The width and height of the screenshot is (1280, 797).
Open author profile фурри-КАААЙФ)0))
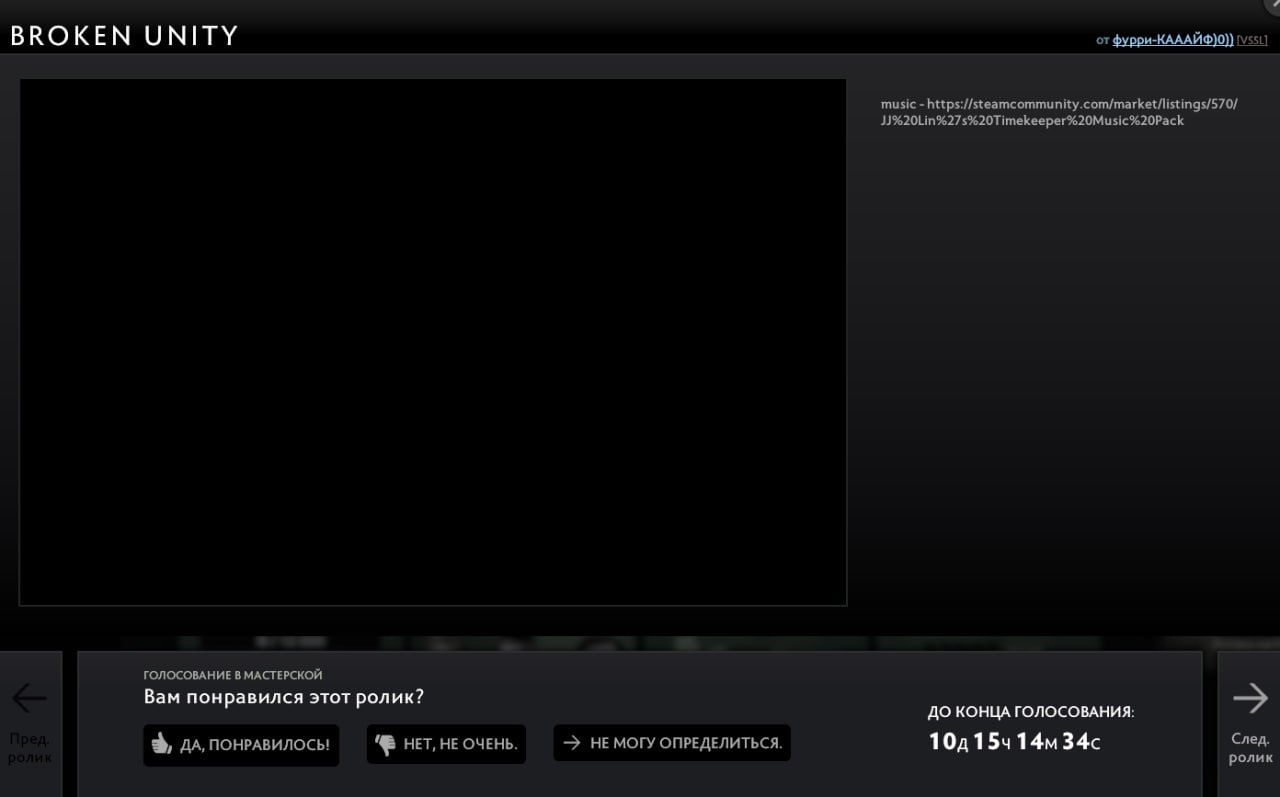coord(1172,40)
